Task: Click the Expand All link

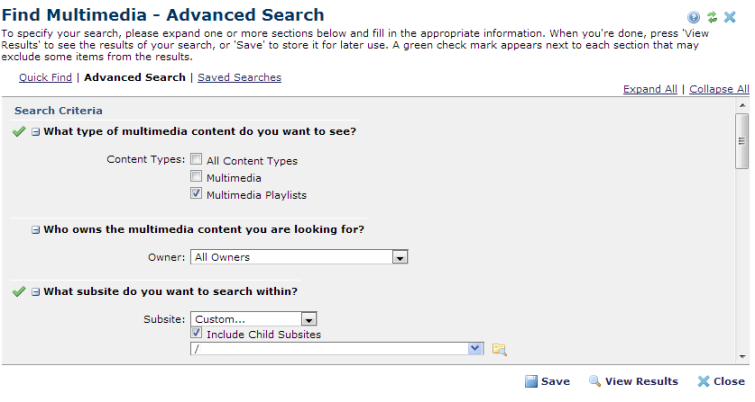Action: click(x=650, y=89)
